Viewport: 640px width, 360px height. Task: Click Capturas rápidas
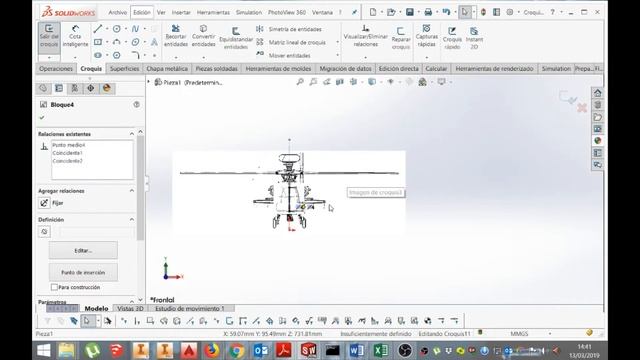[x=427, y=36]
